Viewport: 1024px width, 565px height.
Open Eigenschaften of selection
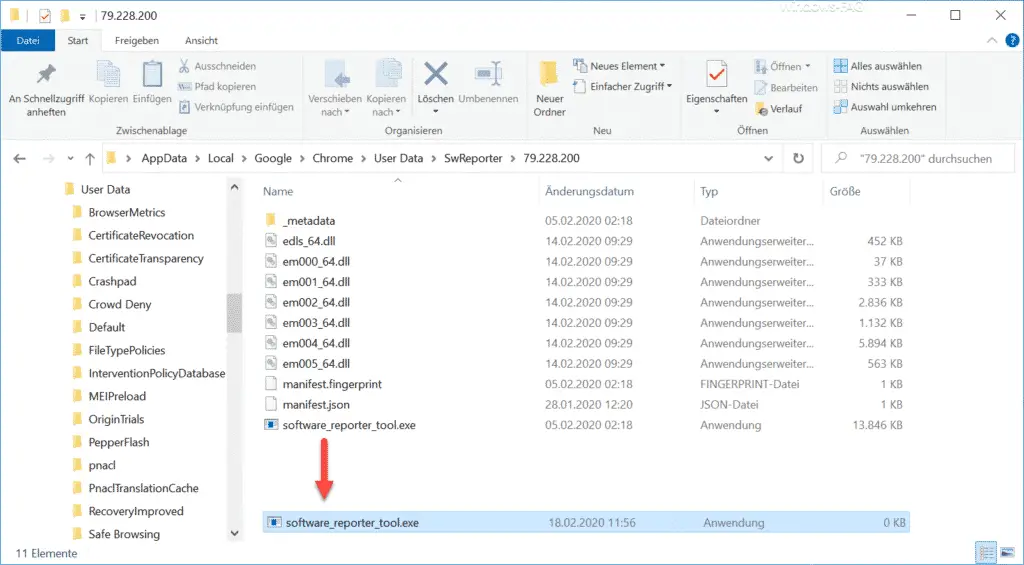(716, 87)
